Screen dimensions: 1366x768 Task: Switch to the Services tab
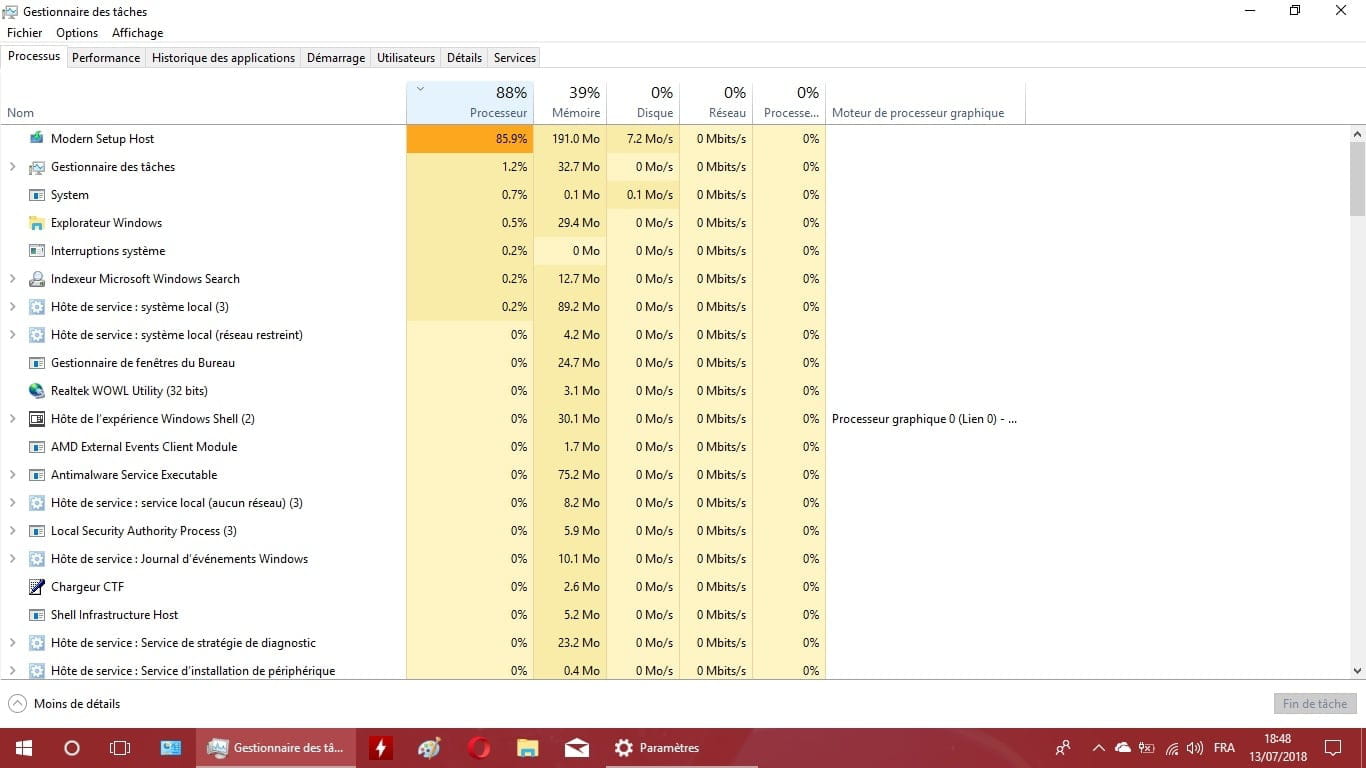coord(515,58)
